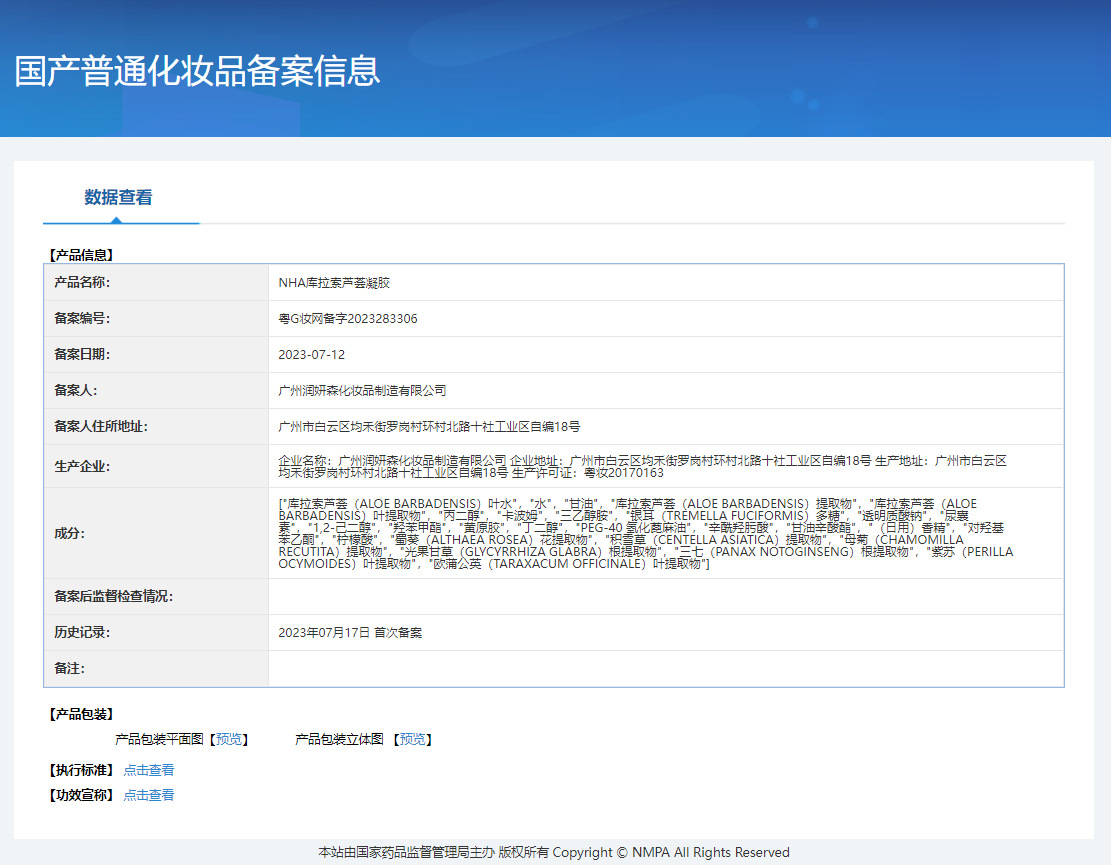
Task: Select product name NHA库拉索芦荟凝胶
Action: coord(332,283)
